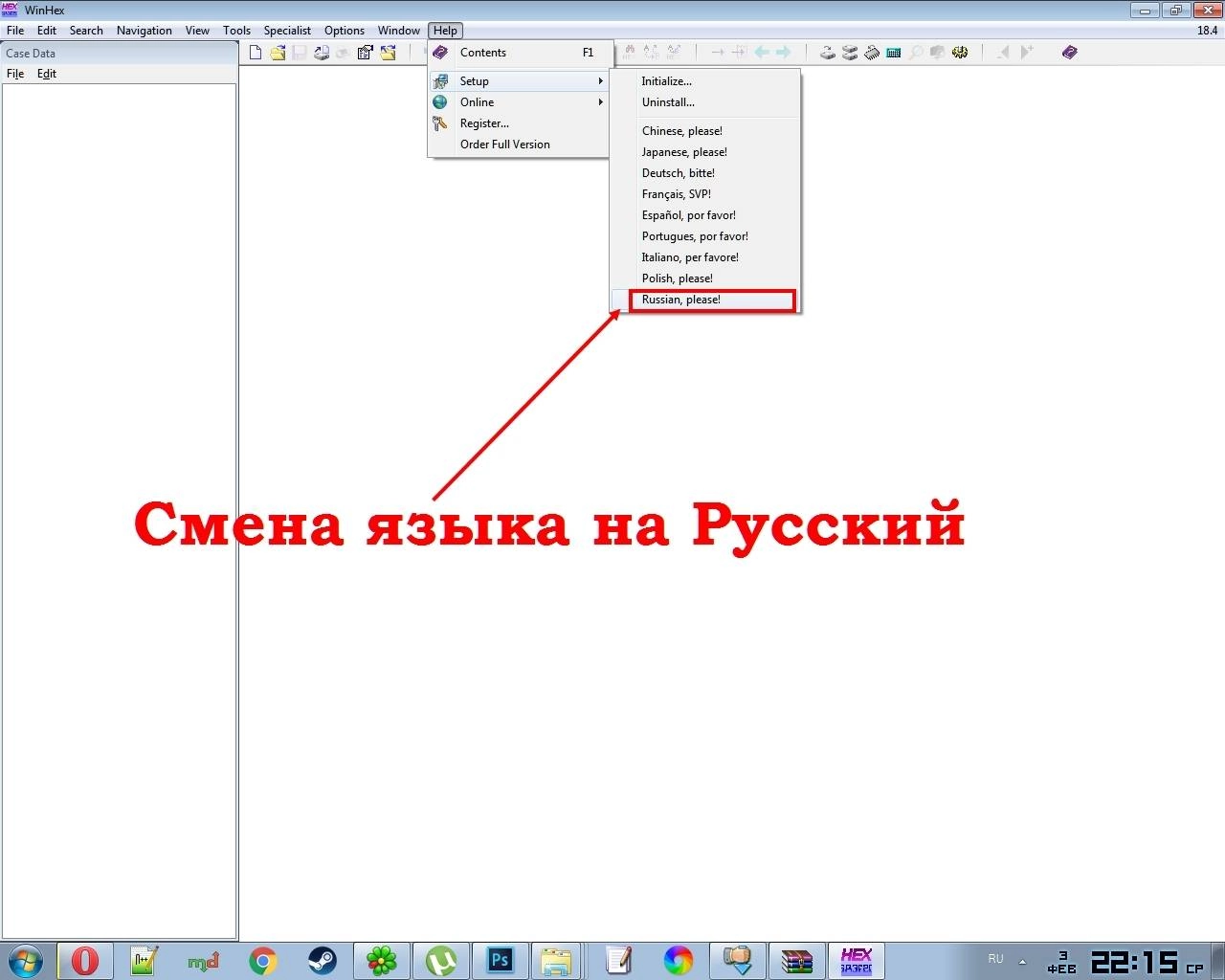The image size is (1225, 980).
Task: Close the Help menu via its title
Action: [x=445, y=31]
